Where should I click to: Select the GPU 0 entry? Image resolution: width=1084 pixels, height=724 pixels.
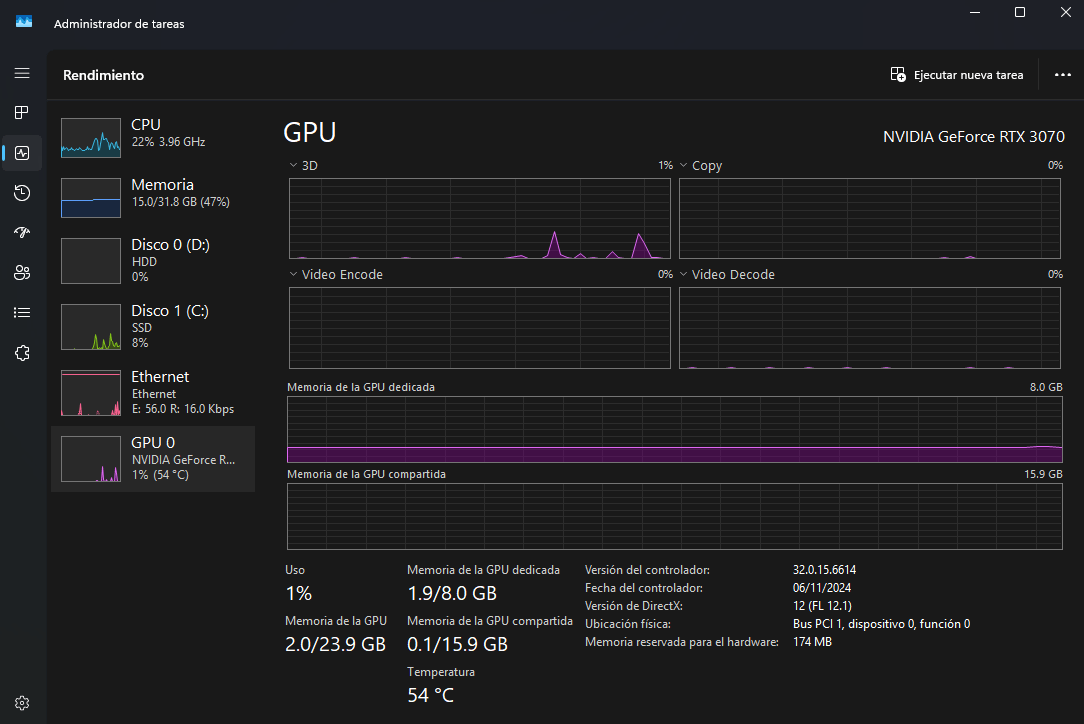pyautogui.click(x=153, y=458)
